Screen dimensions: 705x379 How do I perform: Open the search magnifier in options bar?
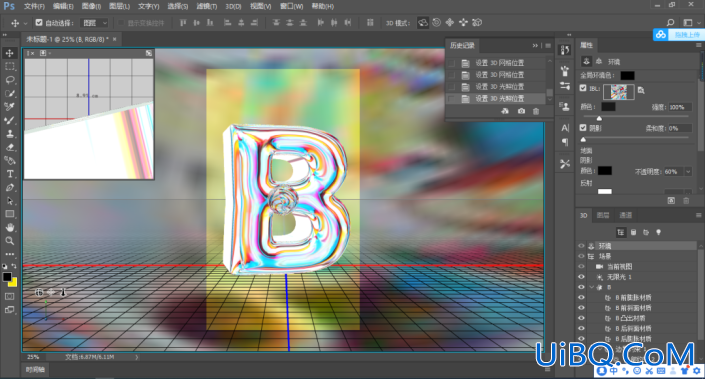[670, 22]
